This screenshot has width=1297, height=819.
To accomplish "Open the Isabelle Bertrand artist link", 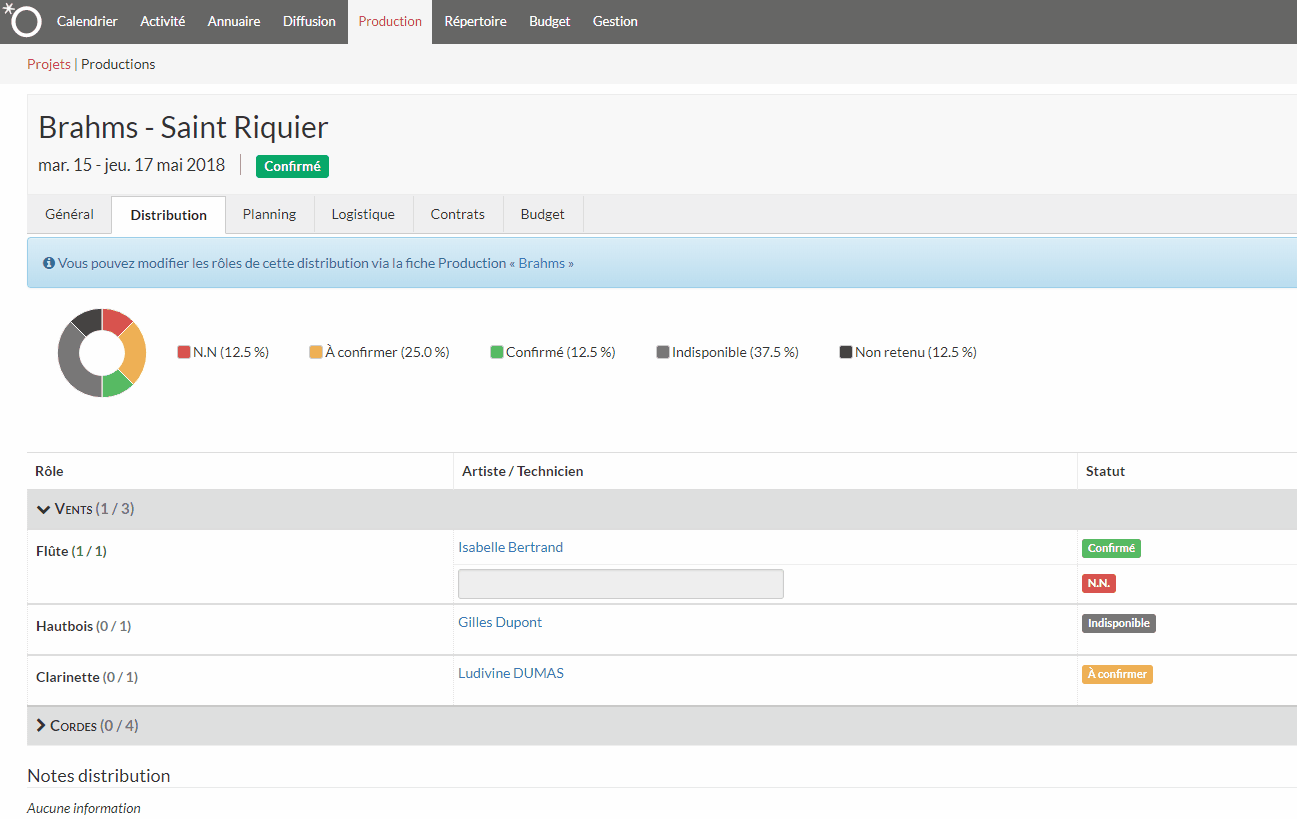I will pyautogui.click(x=510, y=547).
